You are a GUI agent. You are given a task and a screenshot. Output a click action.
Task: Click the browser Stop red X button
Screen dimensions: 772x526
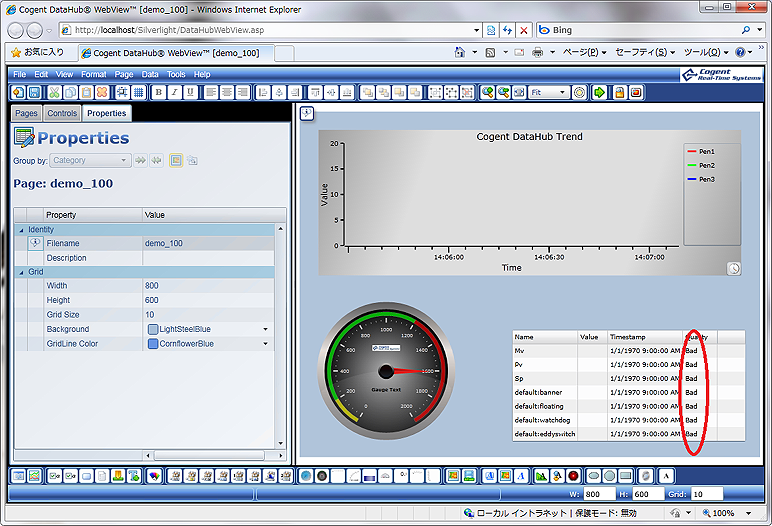coord(524,30)
